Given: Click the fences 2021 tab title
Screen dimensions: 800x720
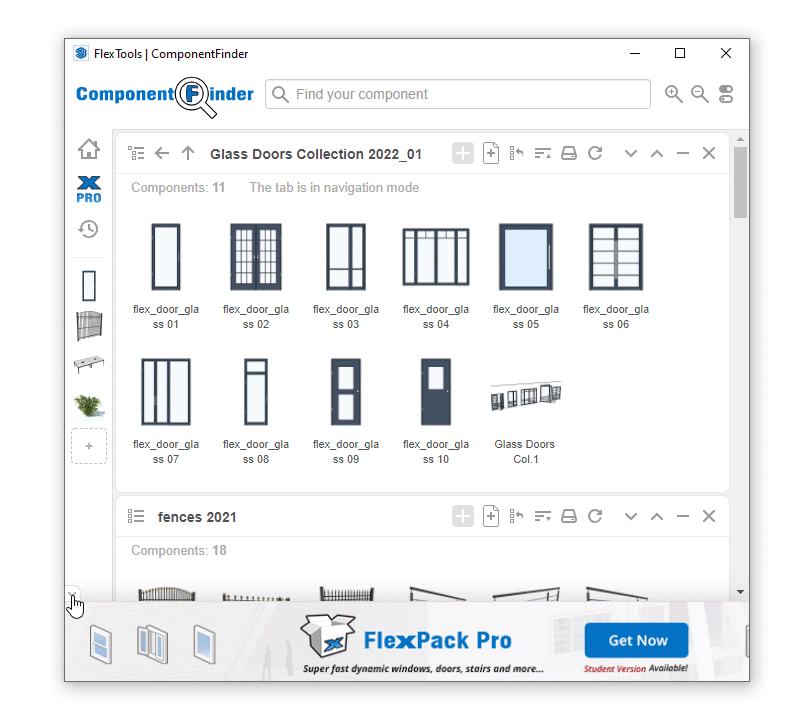Looking at the screenshot, I should (197, 517).
